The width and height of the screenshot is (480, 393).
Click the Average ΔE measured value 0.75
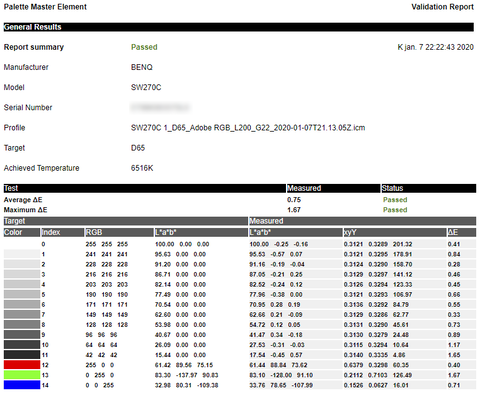coord(294,200)
